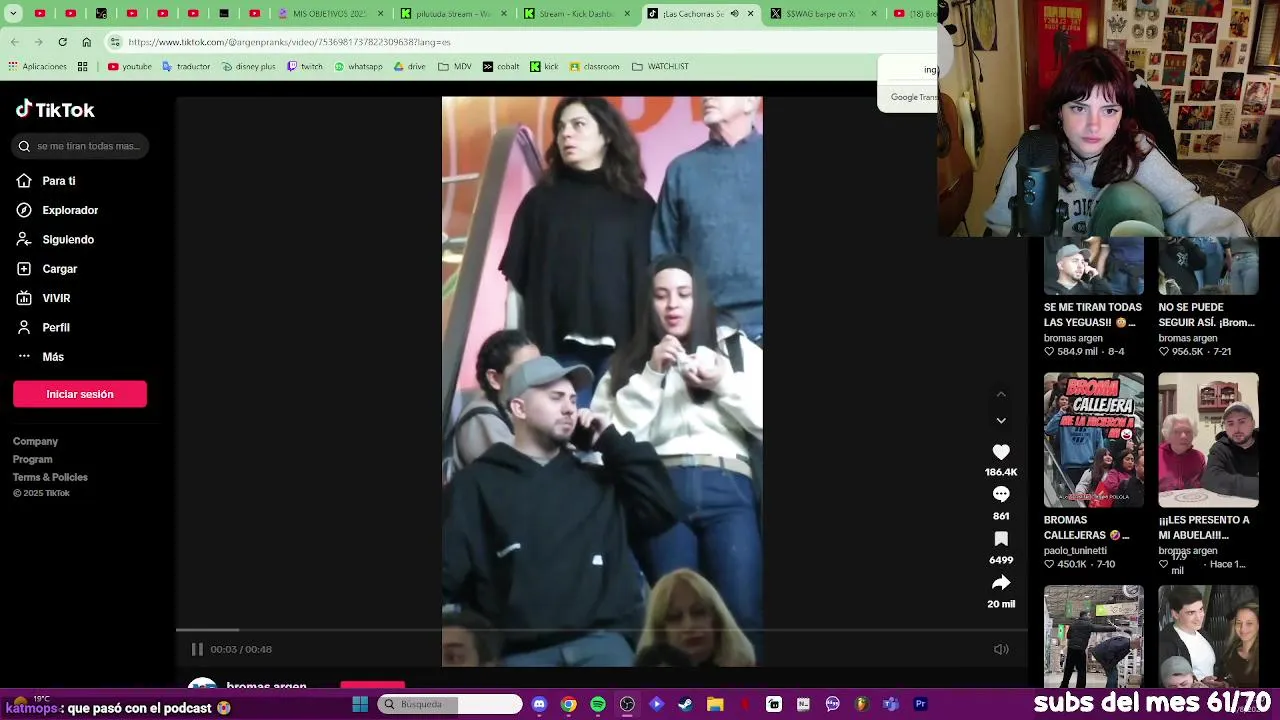The height and width of the screenshot is (720, 1280).
Task: Click the taskbar Búsqueda search box
Action: (x=450, y=704)
